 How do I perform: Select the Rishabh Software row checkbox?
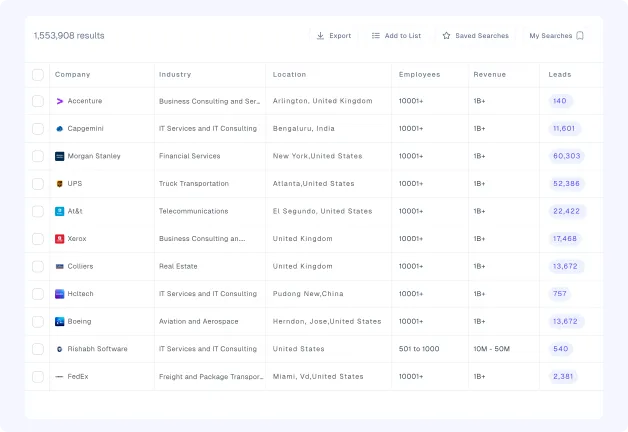(x=38, y=349)
